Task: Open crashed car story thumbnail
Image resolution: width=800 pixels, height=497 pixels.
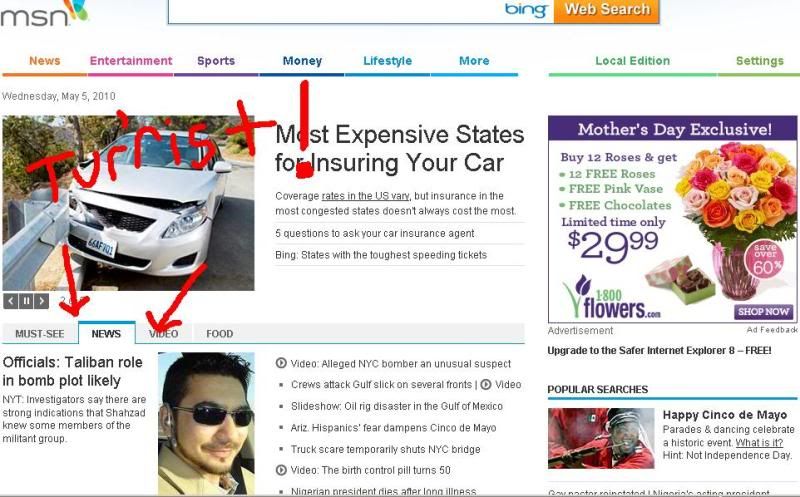Action: coord(128,203)
